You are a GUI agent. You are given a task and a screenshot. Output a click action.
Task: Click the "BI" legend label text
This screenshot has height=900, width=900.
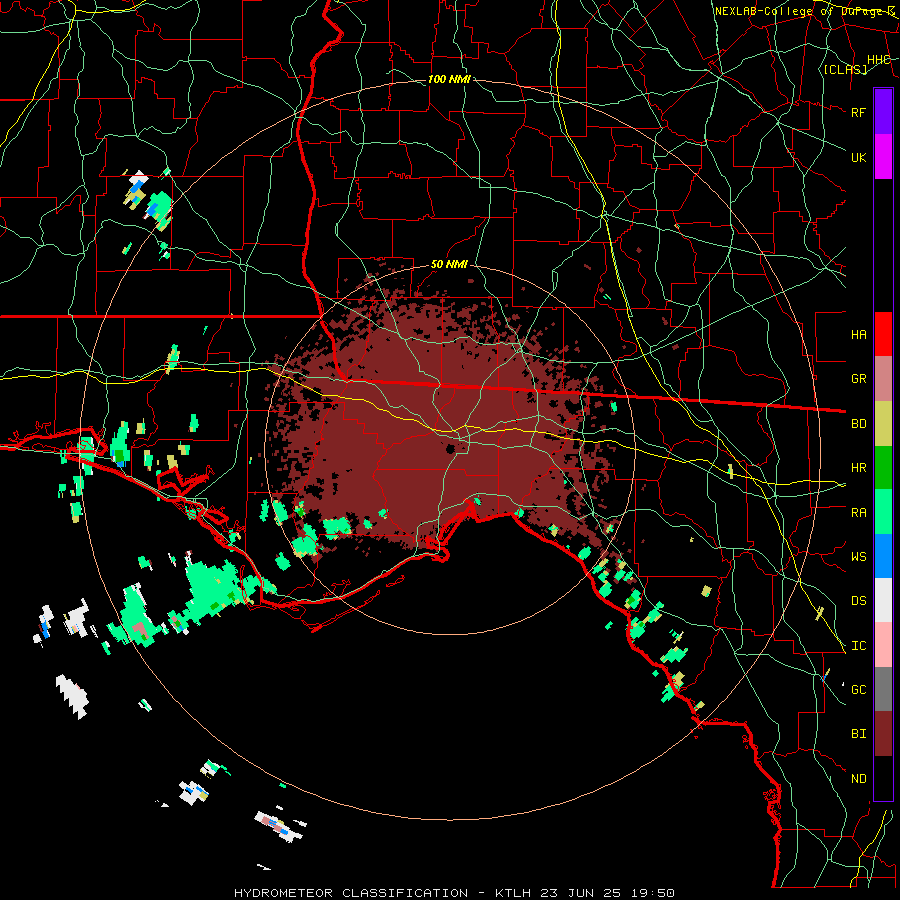[858, 734]
